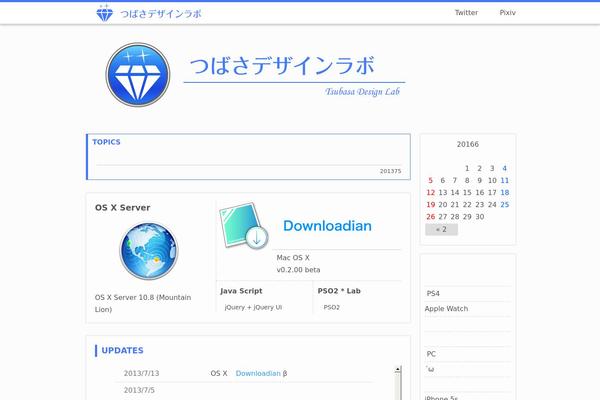Open the large round diamond emblem
Image resolution: width=600 pixels, height=400 pixels.
pos(138,75)
